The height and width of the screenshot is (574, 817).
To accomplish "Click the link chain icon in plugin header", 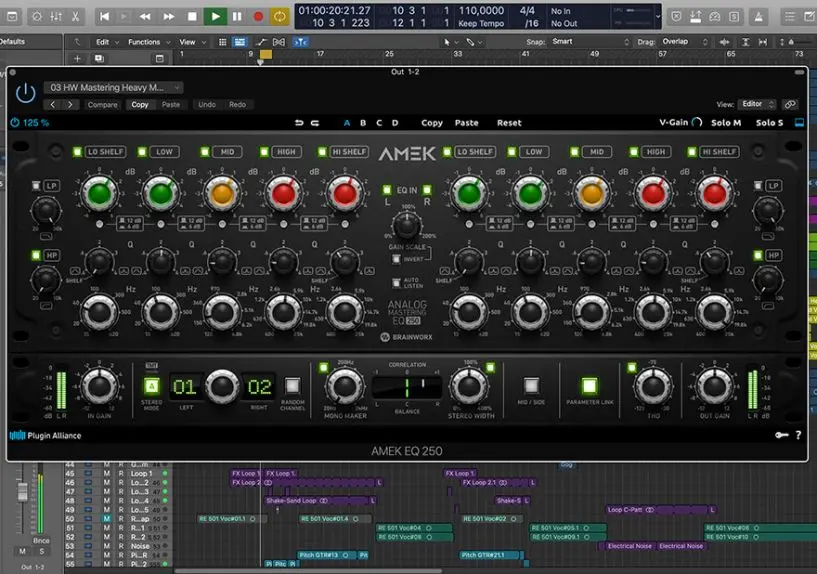I will [x=790, y=104].
